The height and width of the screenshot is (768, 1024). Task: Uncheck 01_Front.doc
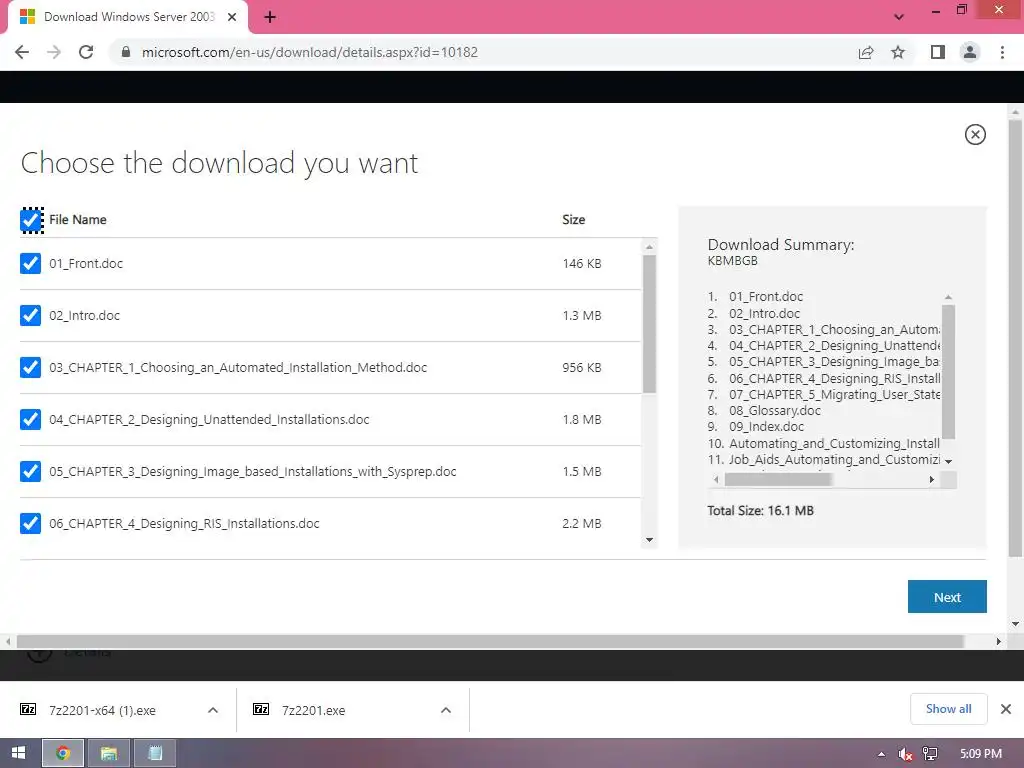[30, 264]
